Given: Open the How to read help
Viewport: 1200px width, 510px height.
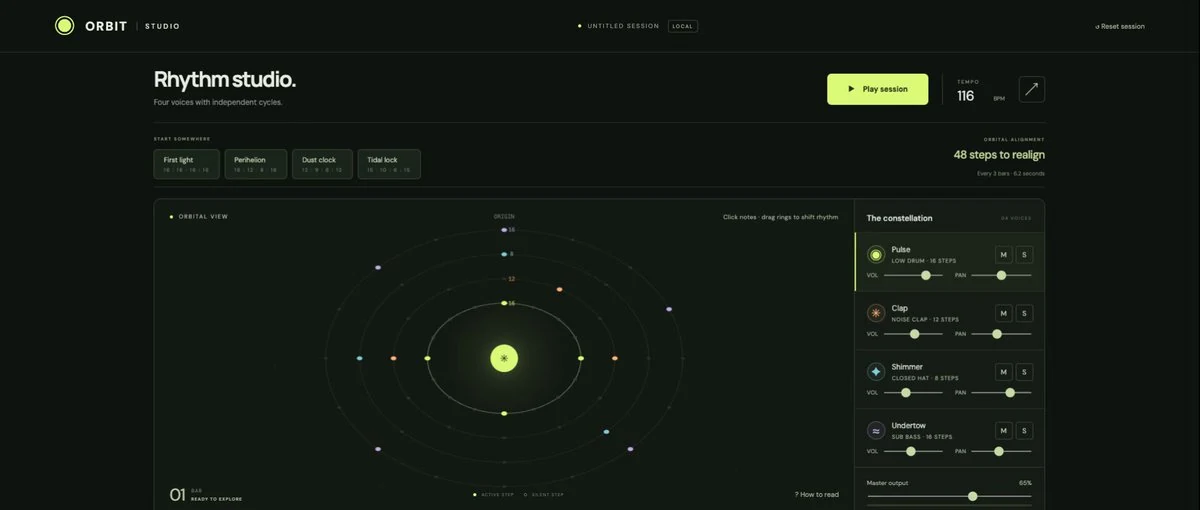Looking at the screenshot, I should [817, 495].
